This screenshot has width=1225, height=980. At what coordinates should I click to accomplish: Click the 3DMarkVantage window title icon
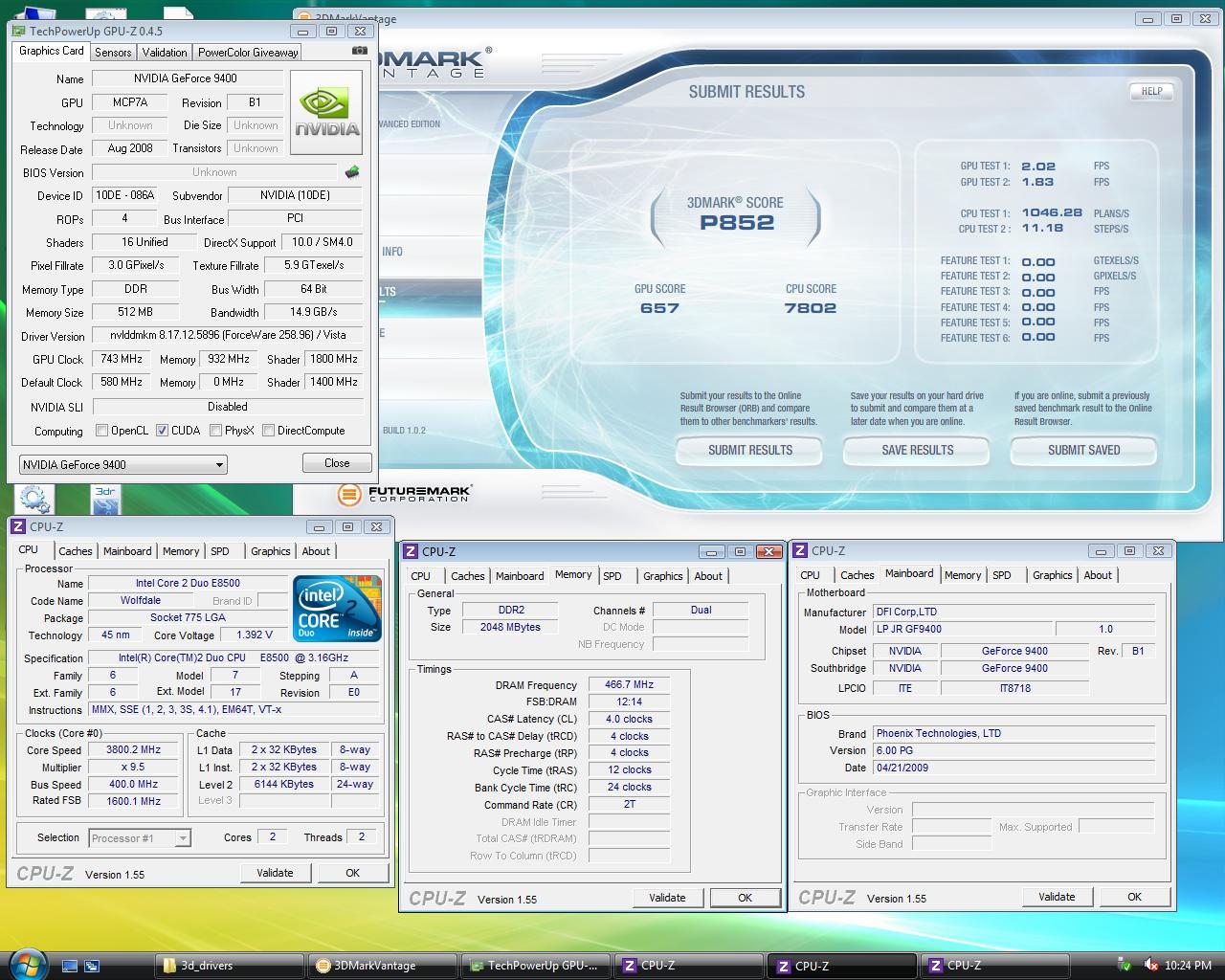(303, 18)
